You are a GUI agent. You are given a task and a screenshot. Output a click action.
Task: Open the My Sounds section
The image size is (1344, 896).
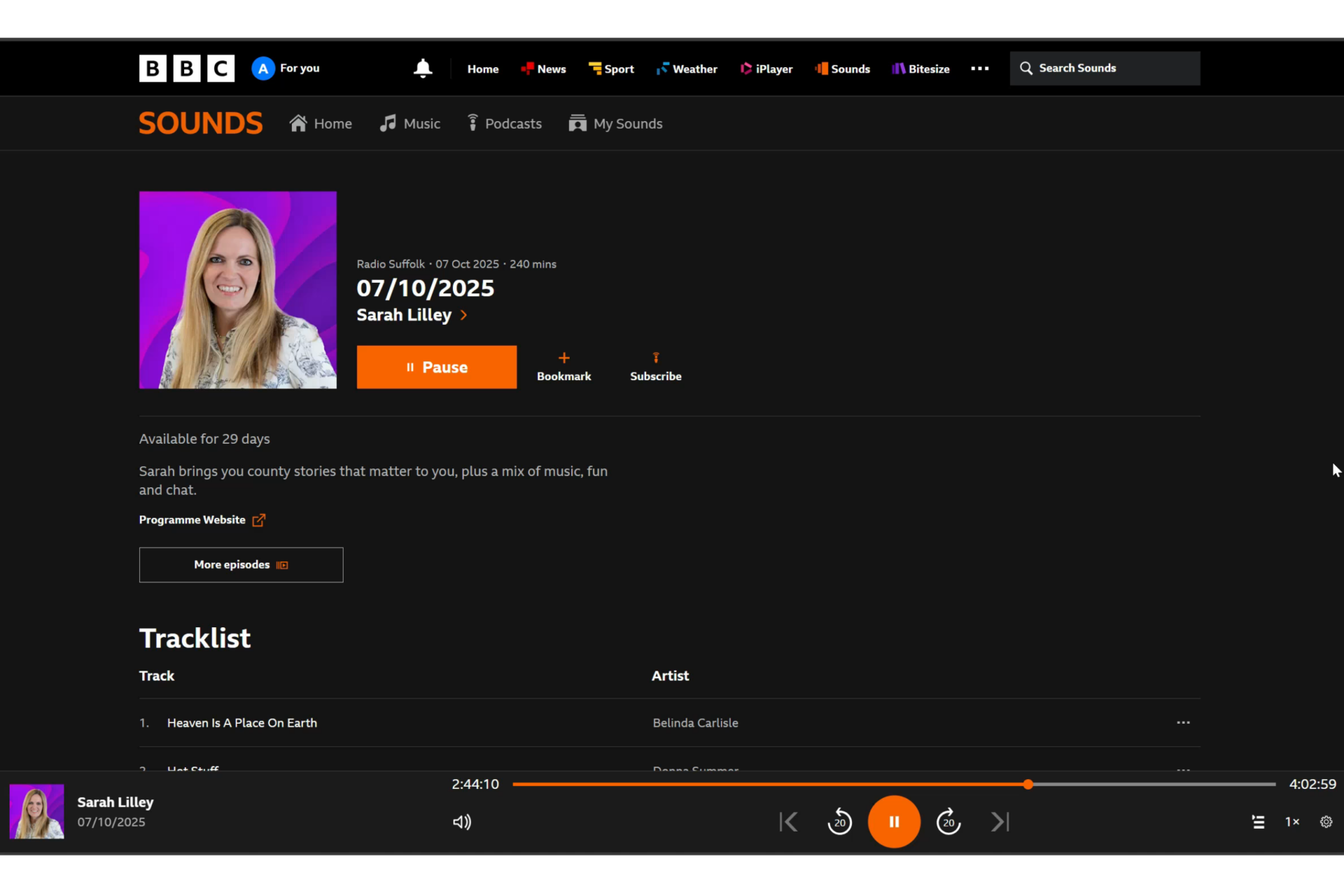point(616,124)
